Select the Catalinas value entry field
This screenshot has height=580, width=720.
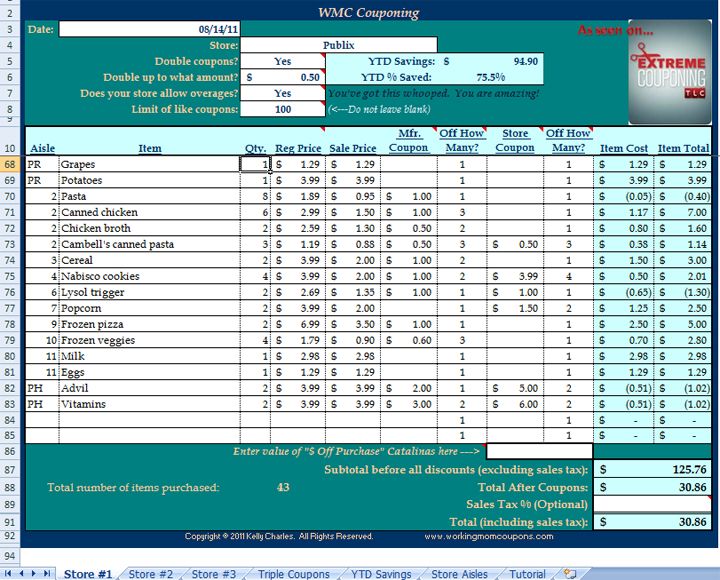click(x=540, y=451)
